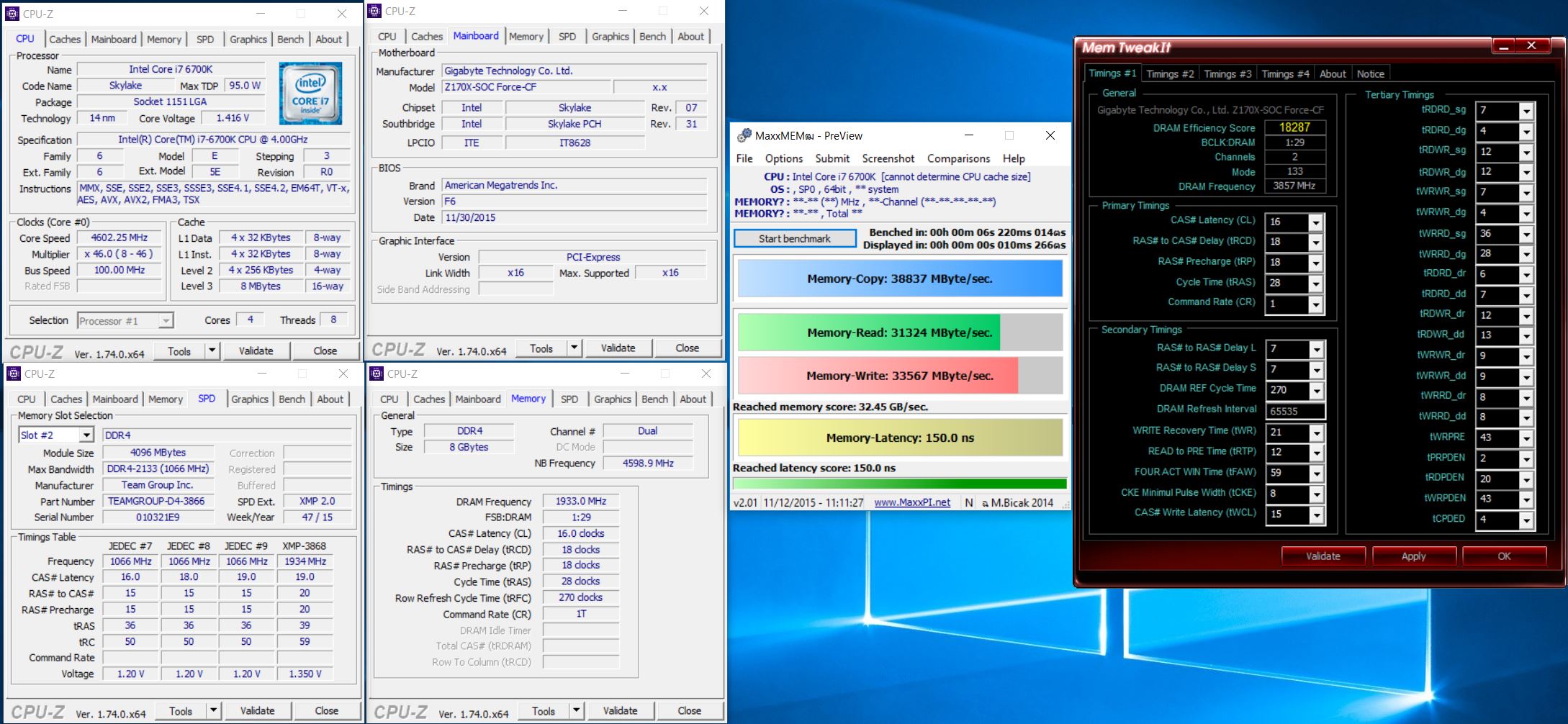
Task: Open the Comparisons menu in MaxxMEM
Action: point(958,158)
